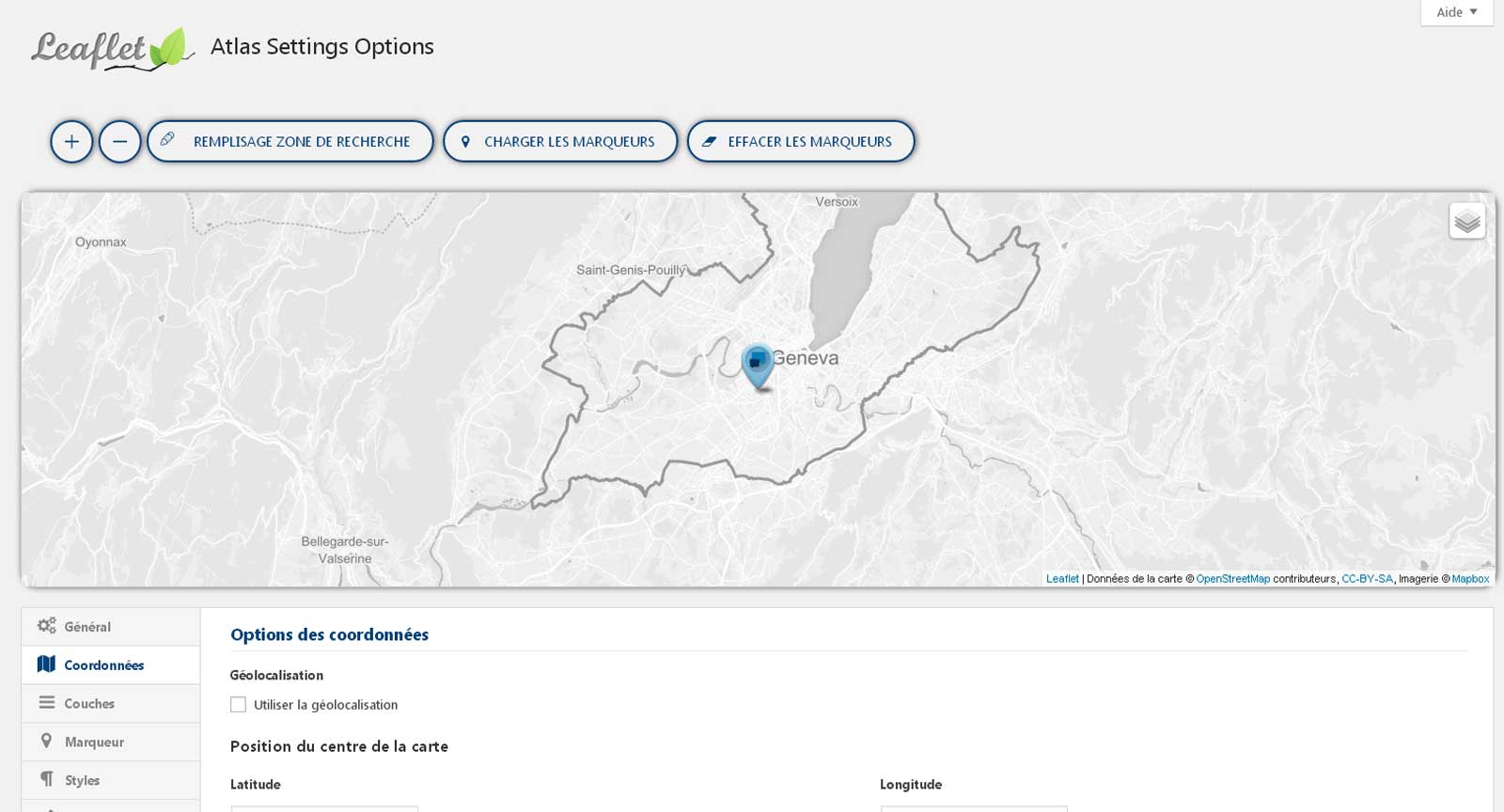Follow the Mapbox attribution link
Image resolution: width=1504 pixels, height=812 pixels.
[x=1470, y=579]
